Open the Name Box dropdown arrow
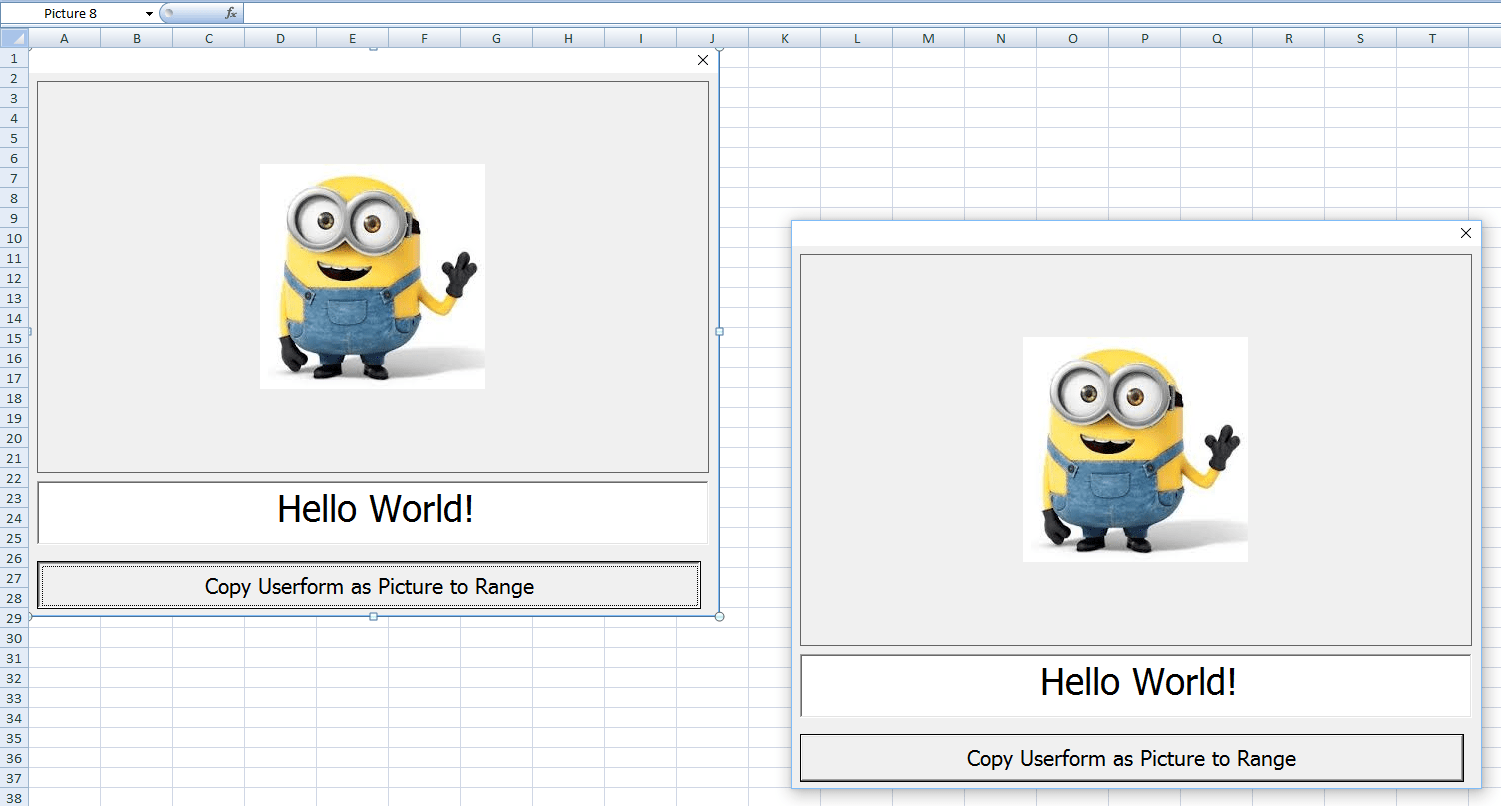1501x806 pixels. 148,13
